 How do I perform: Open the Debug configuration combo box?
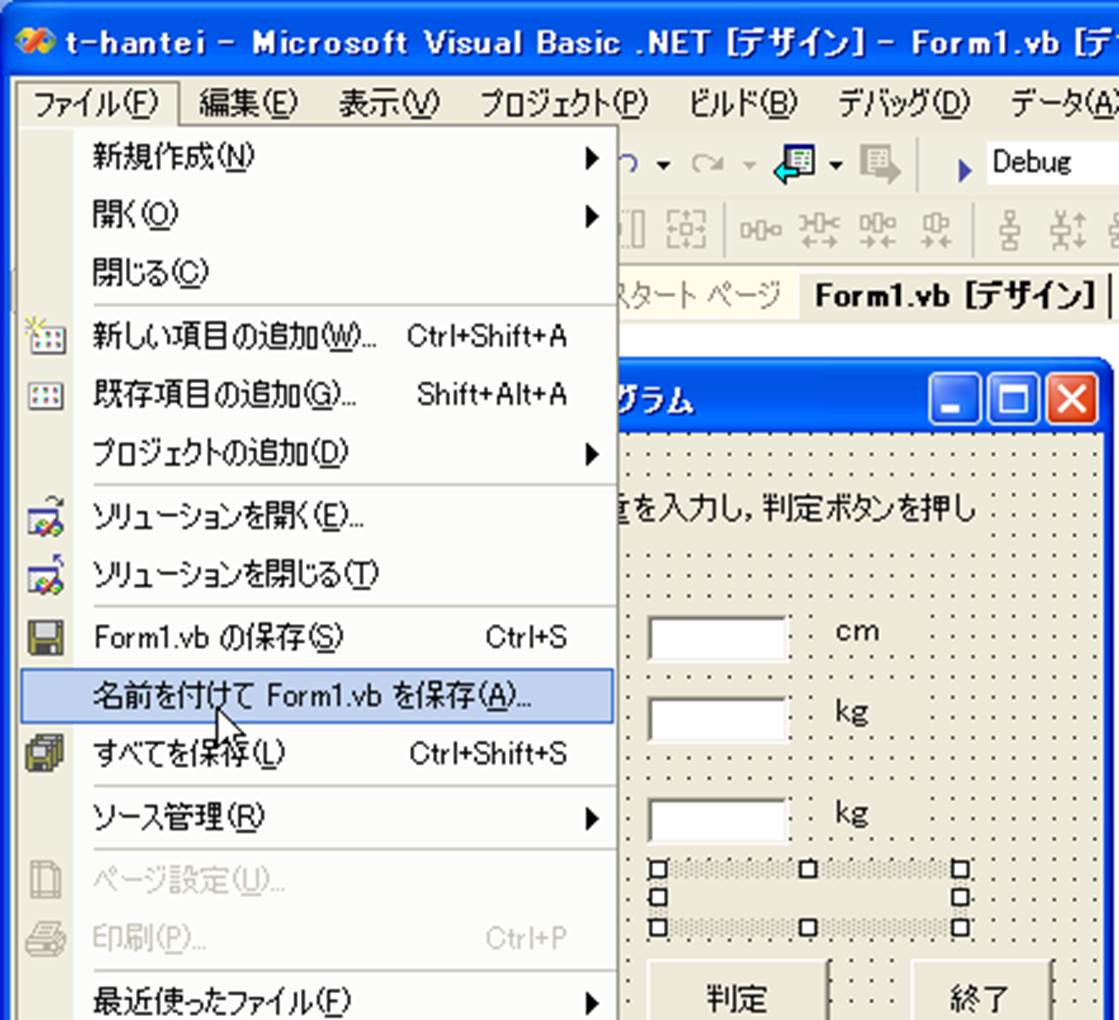tap(1050, 163)
